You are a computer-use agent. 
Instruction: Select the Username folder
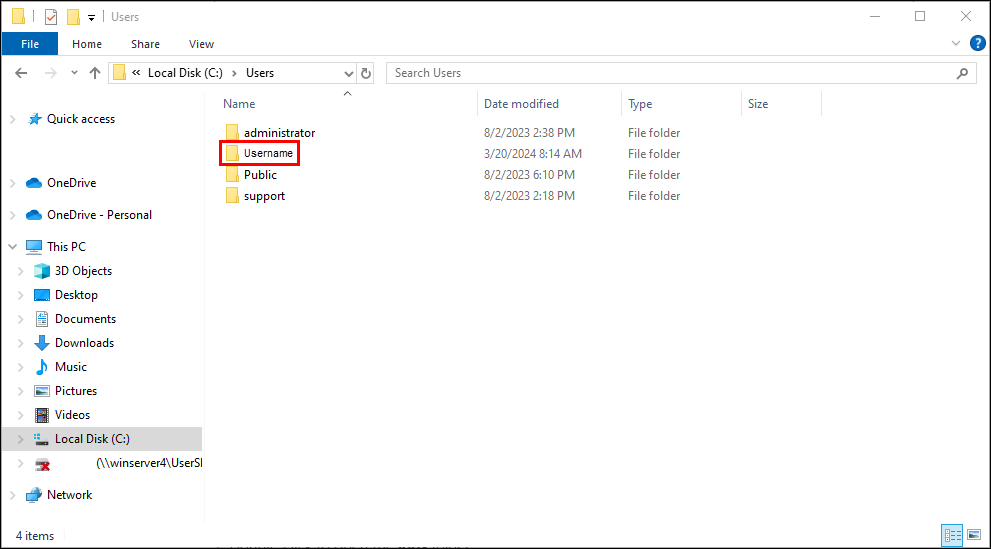[260, 154]
